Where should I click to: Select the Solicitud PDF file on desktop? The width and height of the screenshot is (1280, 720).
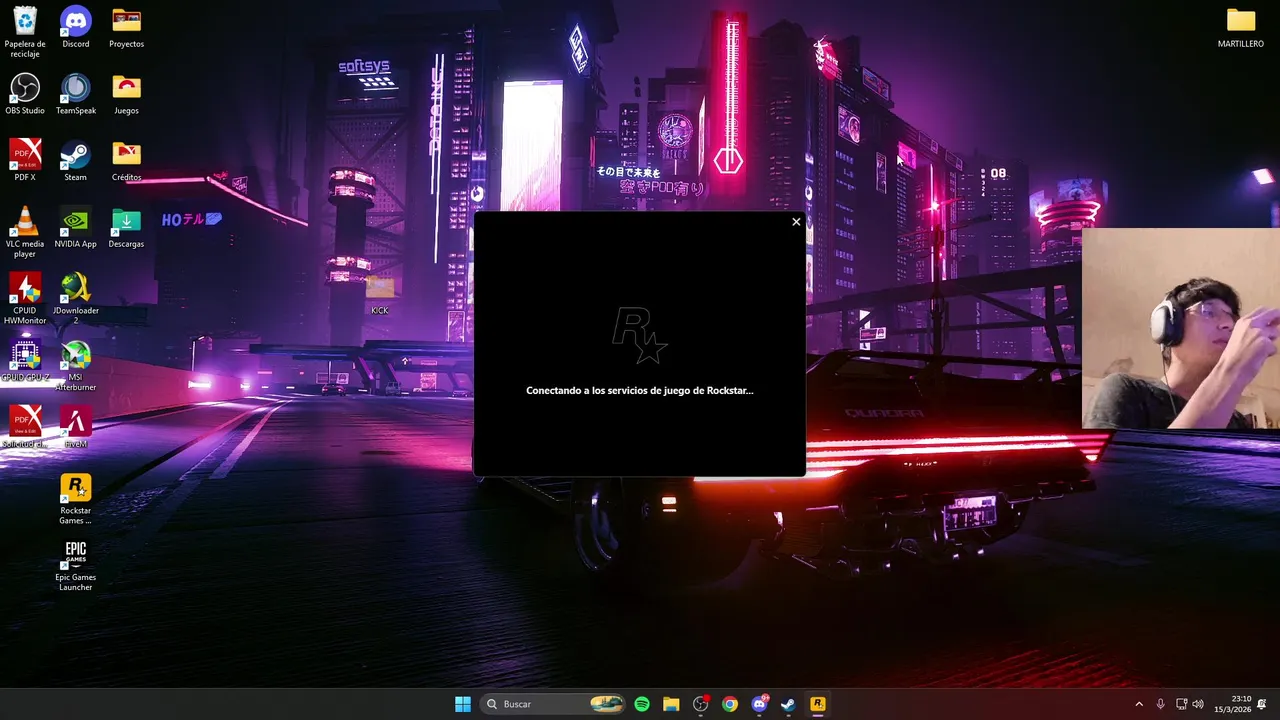[25, 427]
